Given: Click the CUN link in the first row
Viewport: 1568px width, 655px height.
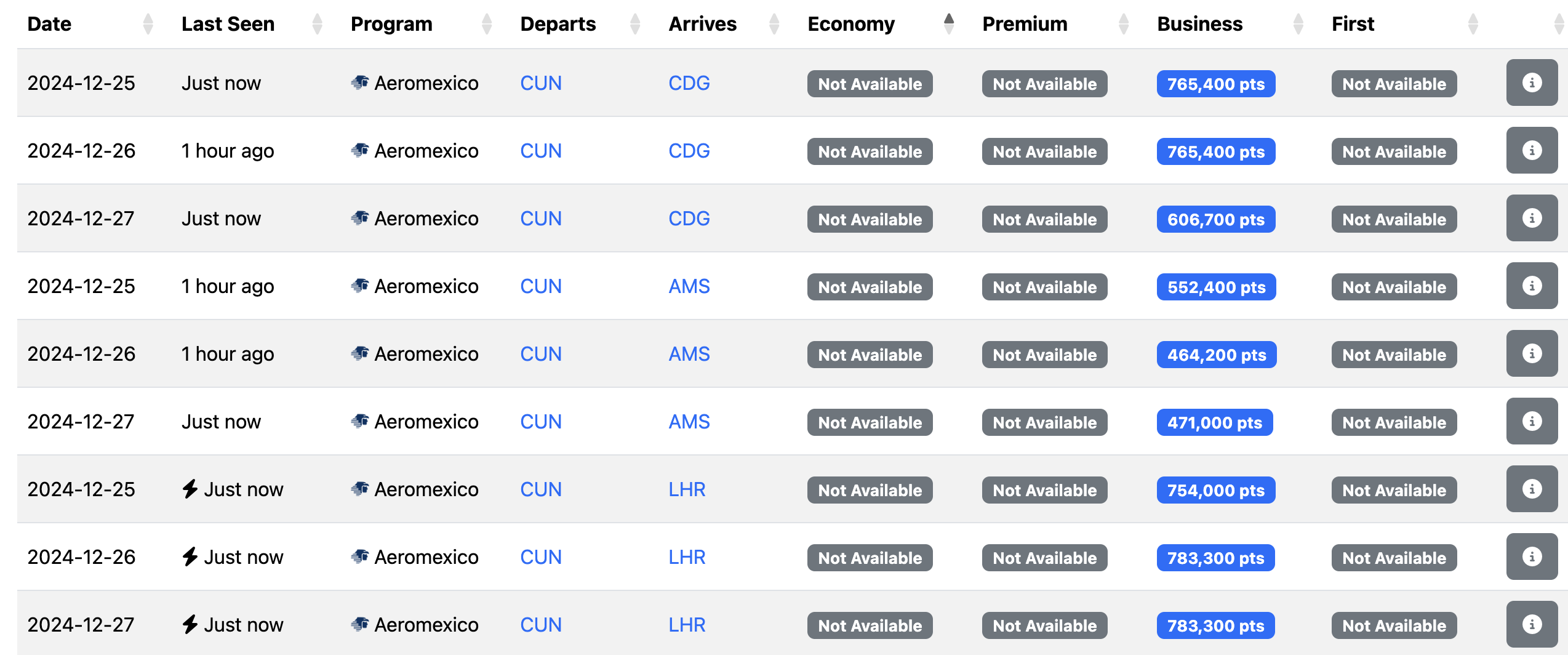Looking at the screenshot, I should point(540,83).
